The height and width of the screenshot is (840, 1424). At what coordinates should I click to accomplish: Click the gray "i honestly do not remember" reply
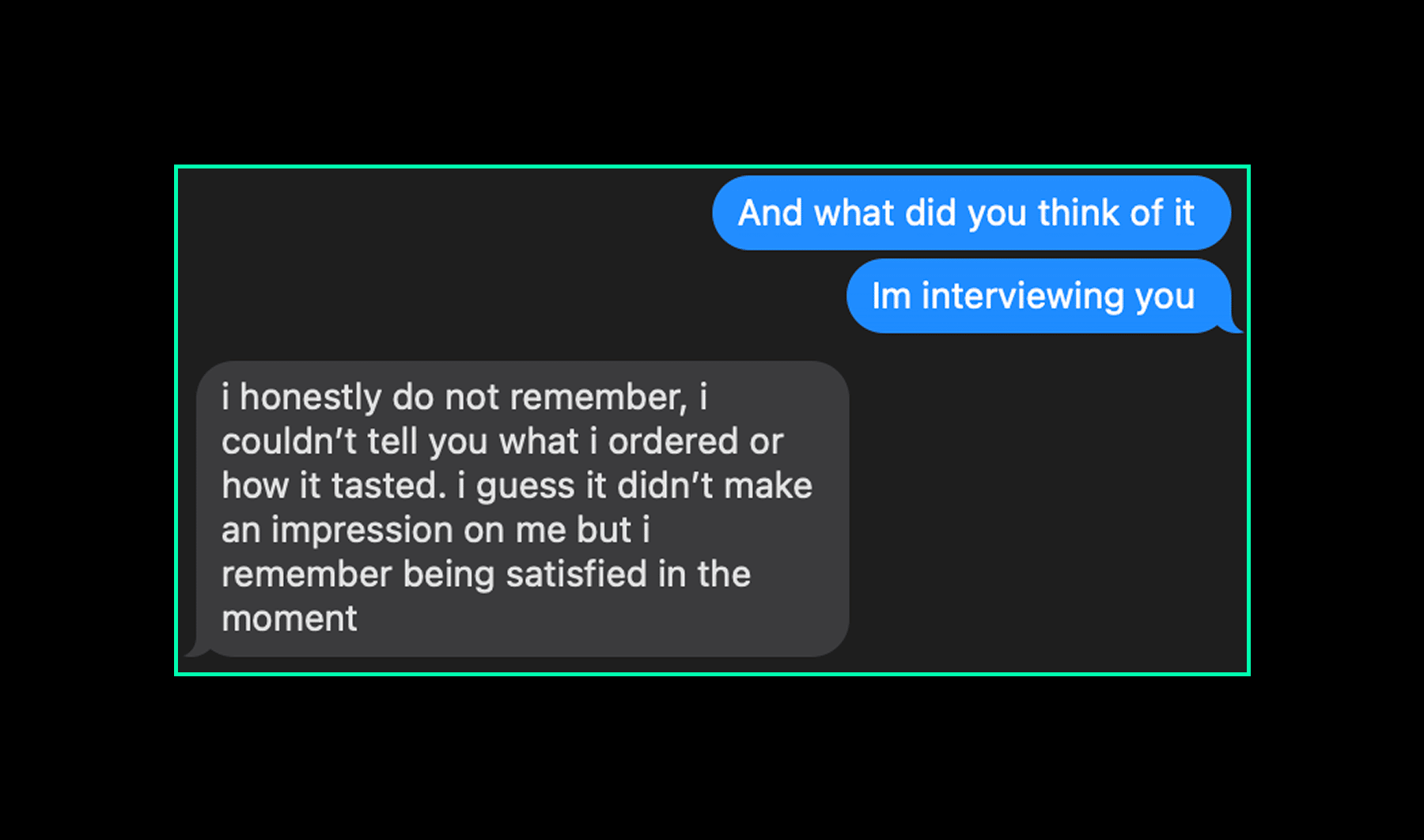[522, 508]
